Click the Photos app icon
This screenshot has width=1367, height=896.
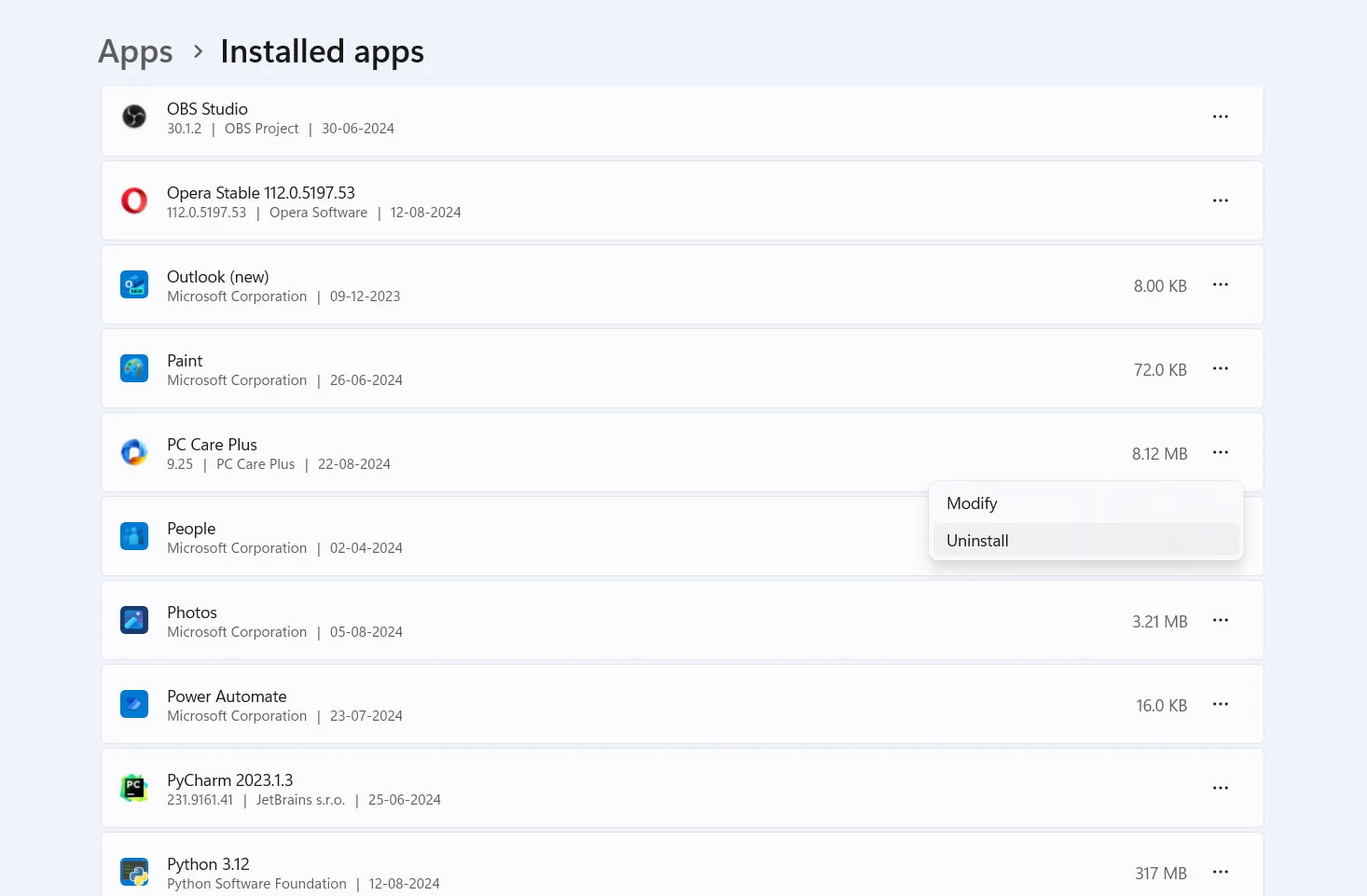tap(134, 620)
